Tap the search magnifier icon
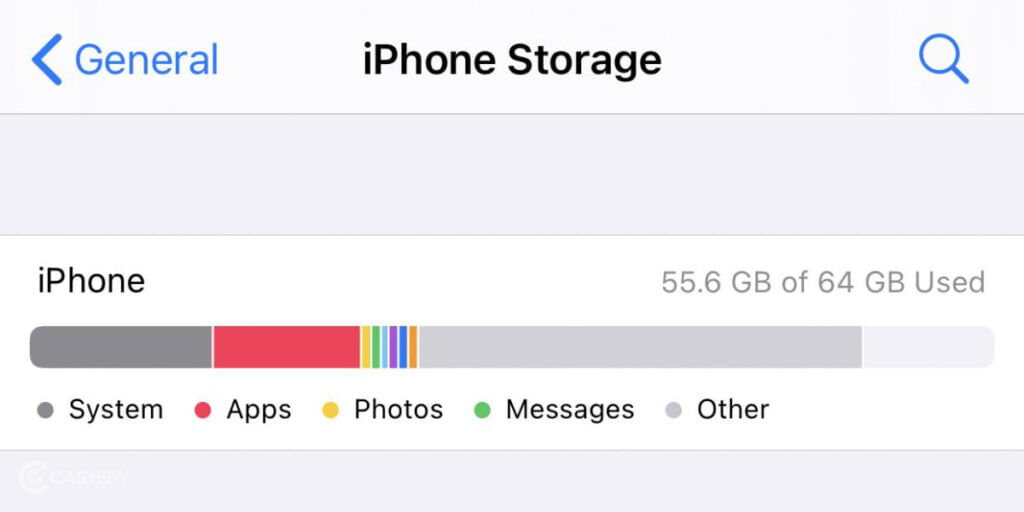Screen dimensions: 1024x512 (x=944, y=59)
